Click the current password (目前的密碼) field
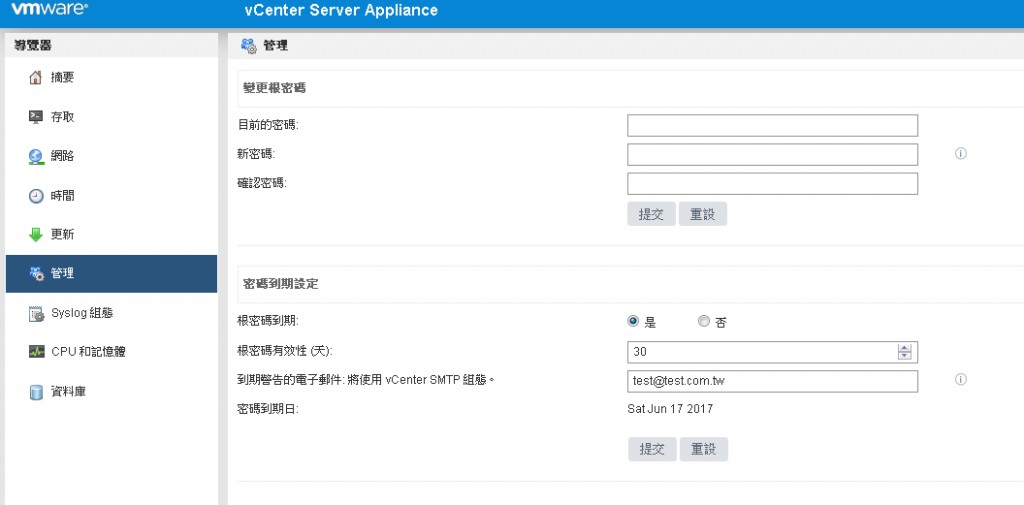Image resolution: width=1024 pixels, height=505 pixels. coord(773,125)
